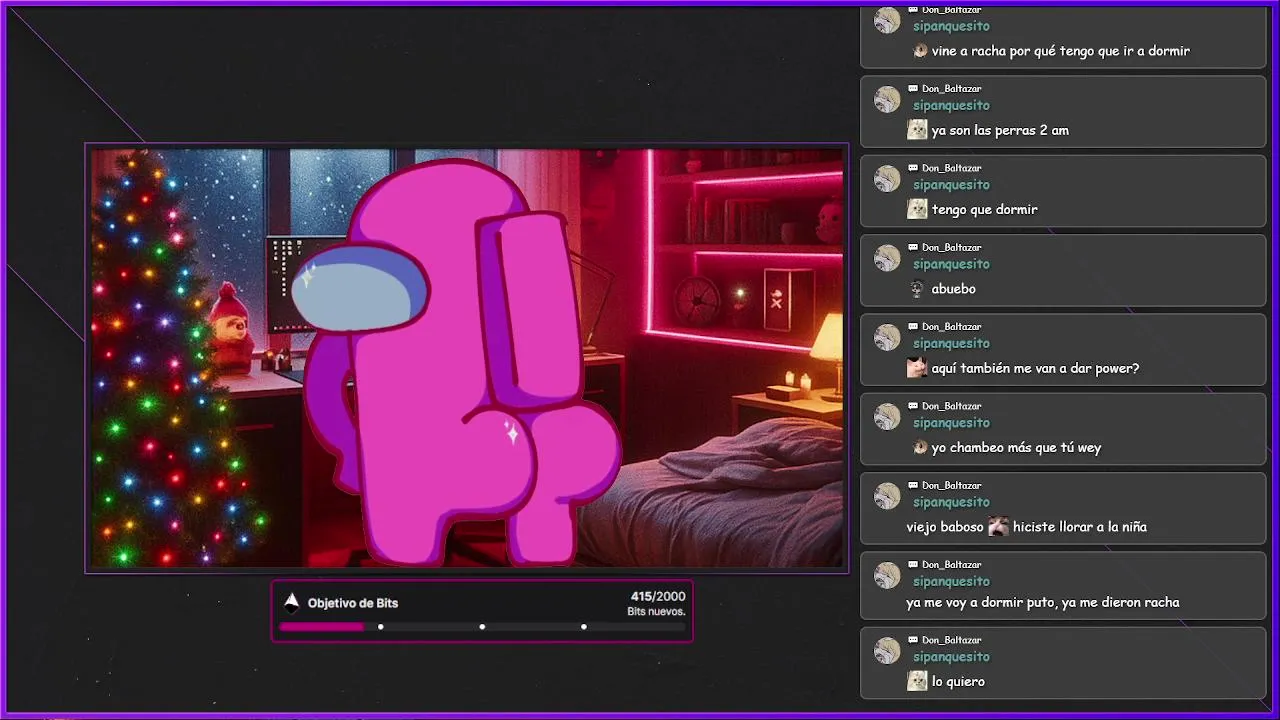
Task: Click the sipanquesito username above 'tengo que dormir'
Action: tap(951, 184)
